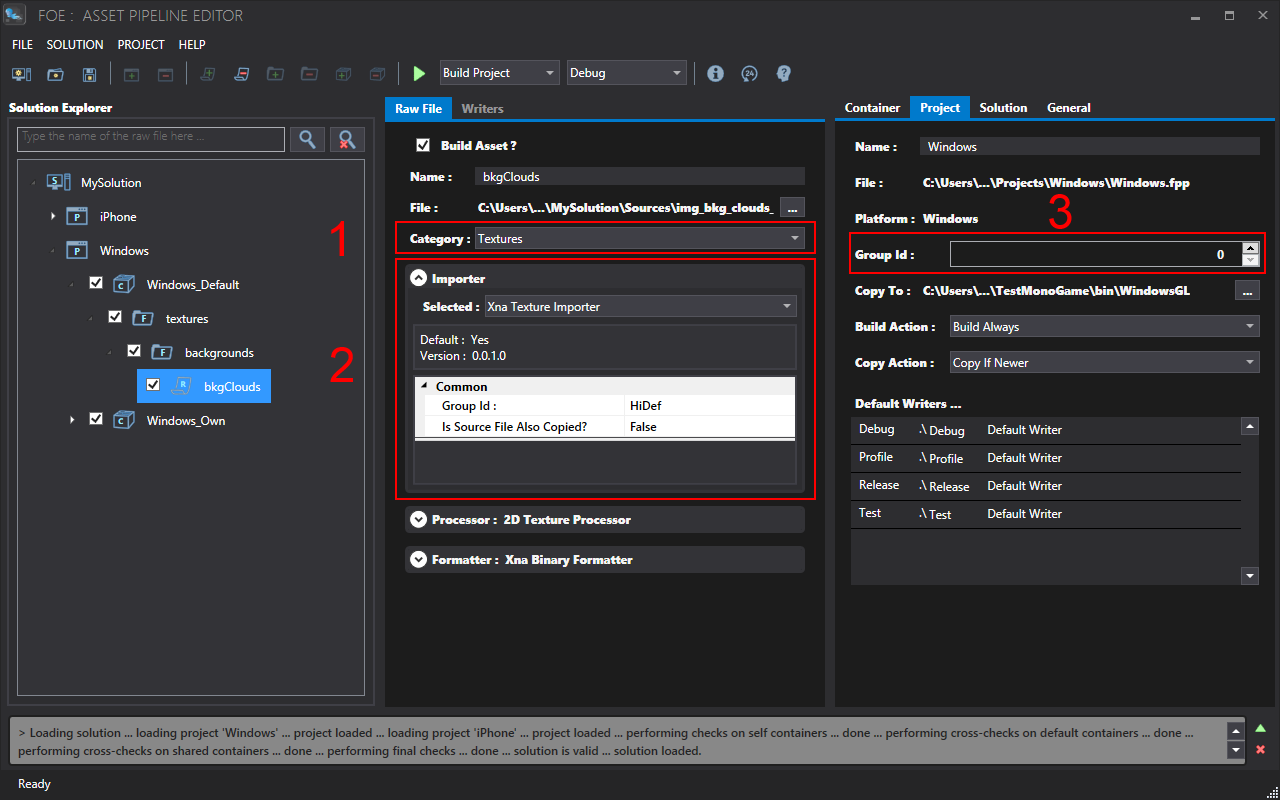
Task: Click the green Run build play icon
Action: coord(419,73)
